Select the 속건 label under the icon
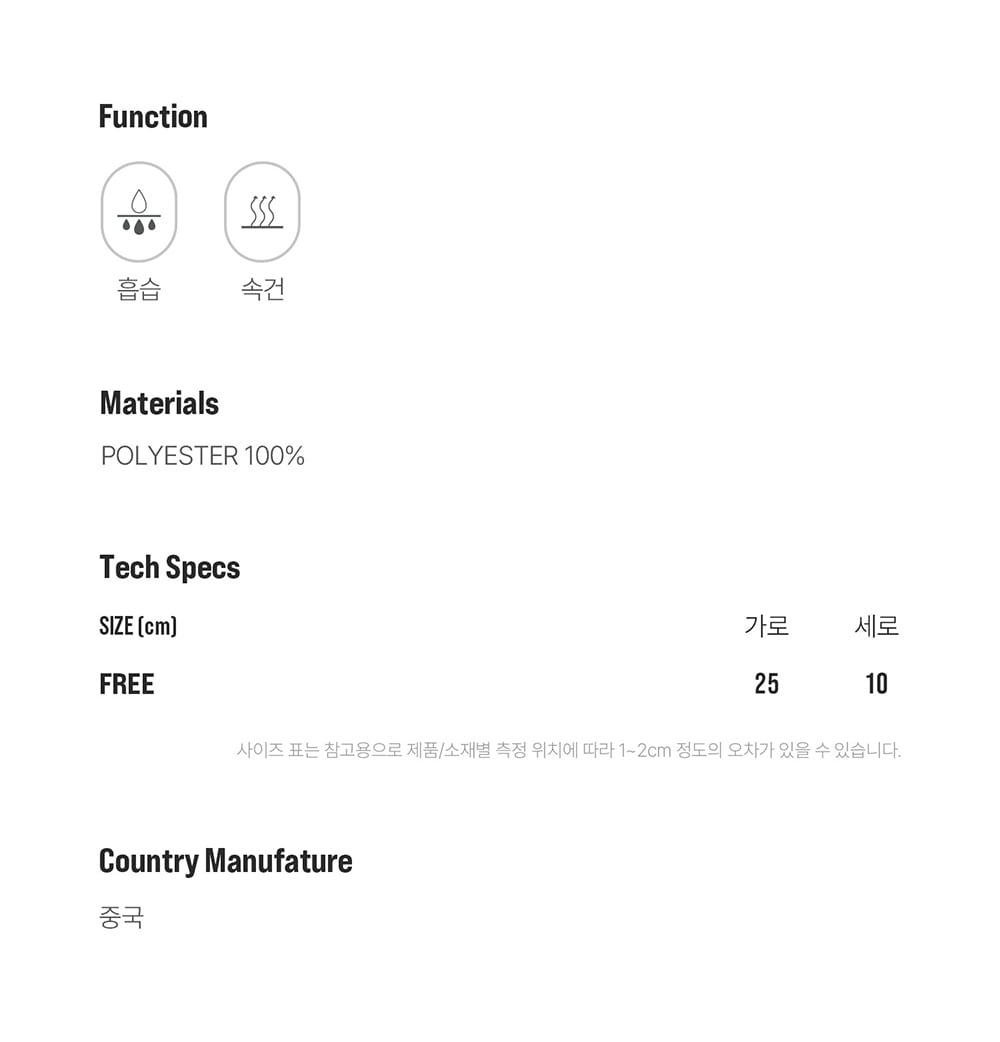Viewport: 1000px width, 1042px height. 262,289
